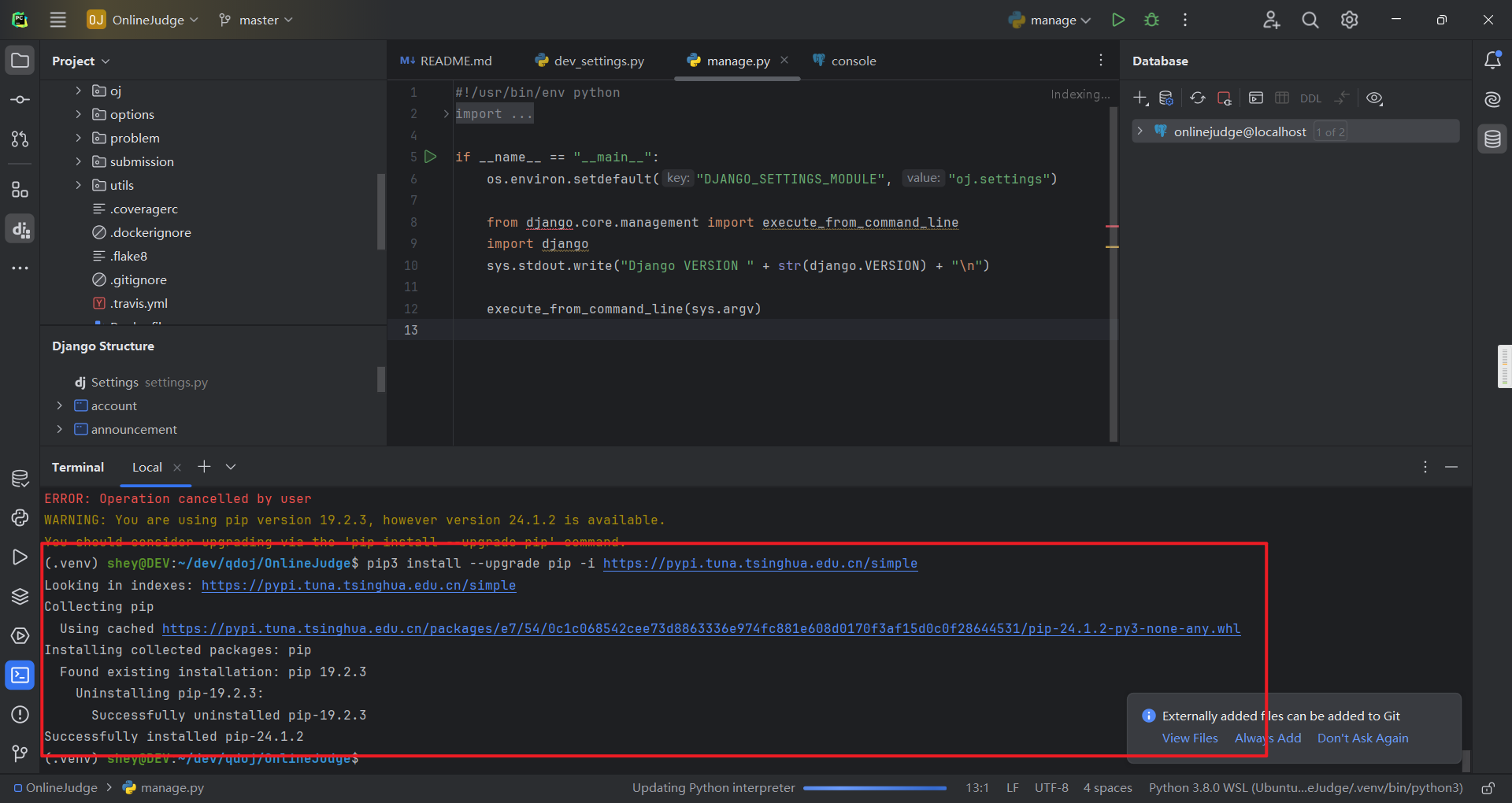Close the Local terminal tab
Image resolution: width=1512 pixels, height=803 pixels.
pos(177,468)
